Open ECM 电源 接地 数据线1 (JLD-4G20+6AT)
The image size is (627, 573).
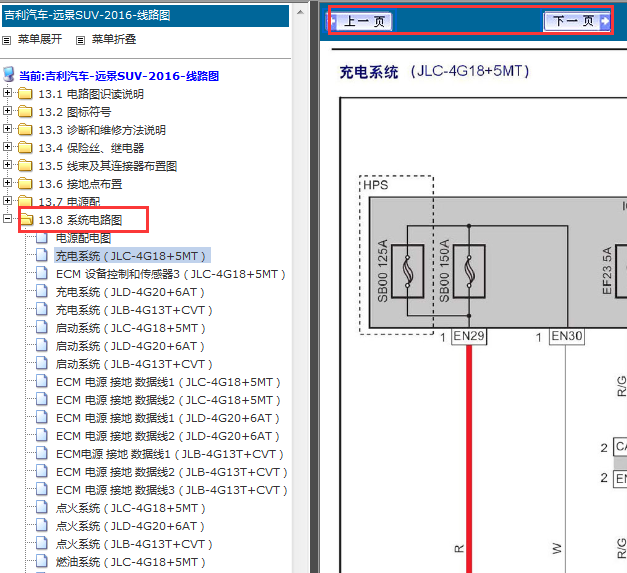pos(168,418)
